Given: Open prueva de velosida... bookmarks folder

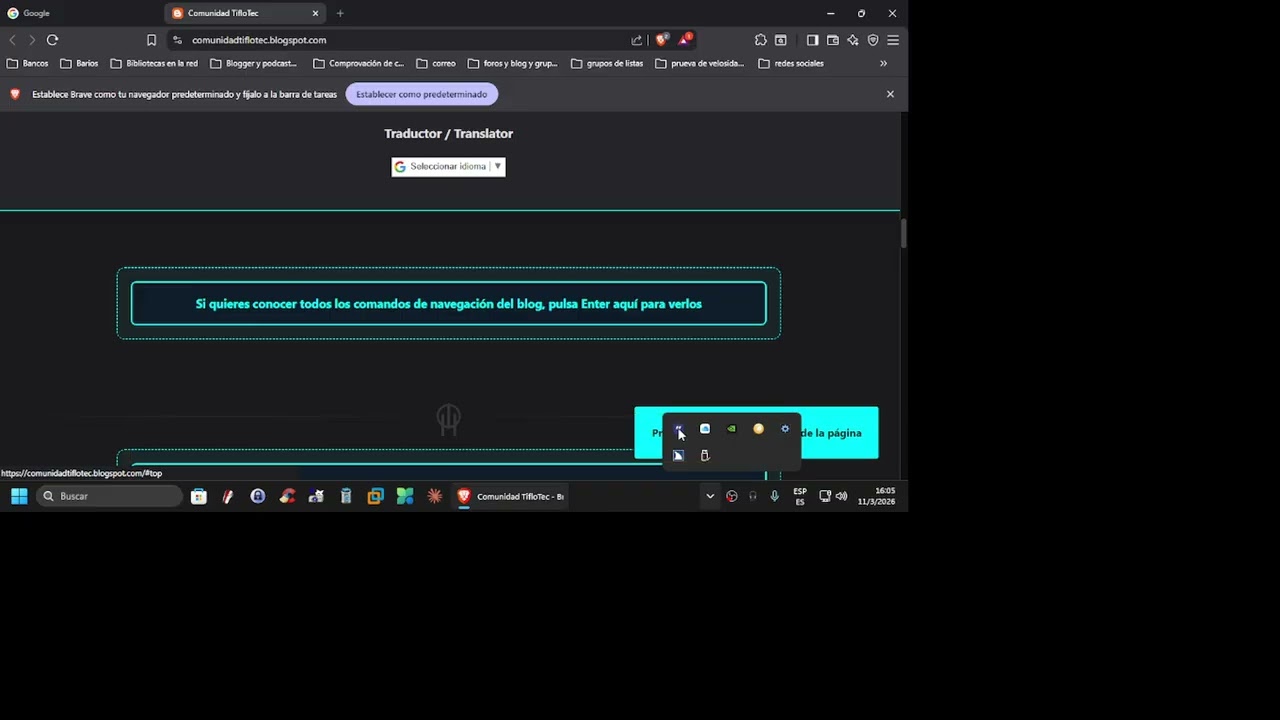Looking at the screenshot, I should [x=700, y=63].
